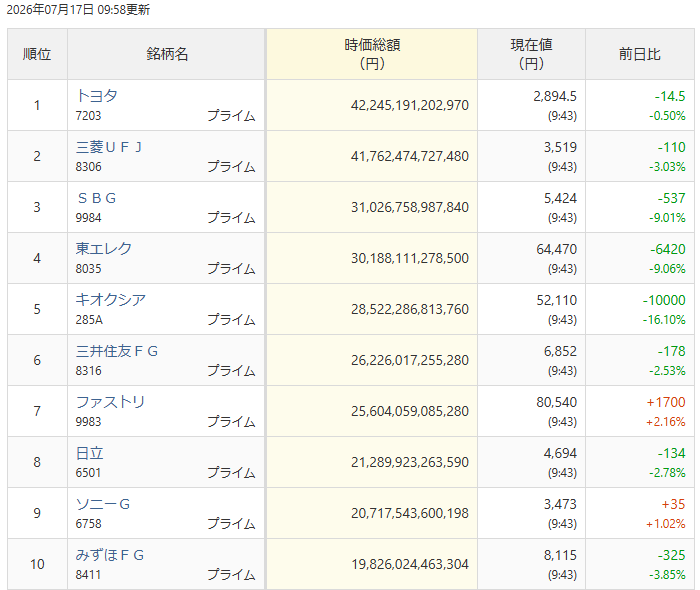The image size is (700, 590).
Task: Click the stock code 9984
Action: pyautogui.click(x=88, y=217)
